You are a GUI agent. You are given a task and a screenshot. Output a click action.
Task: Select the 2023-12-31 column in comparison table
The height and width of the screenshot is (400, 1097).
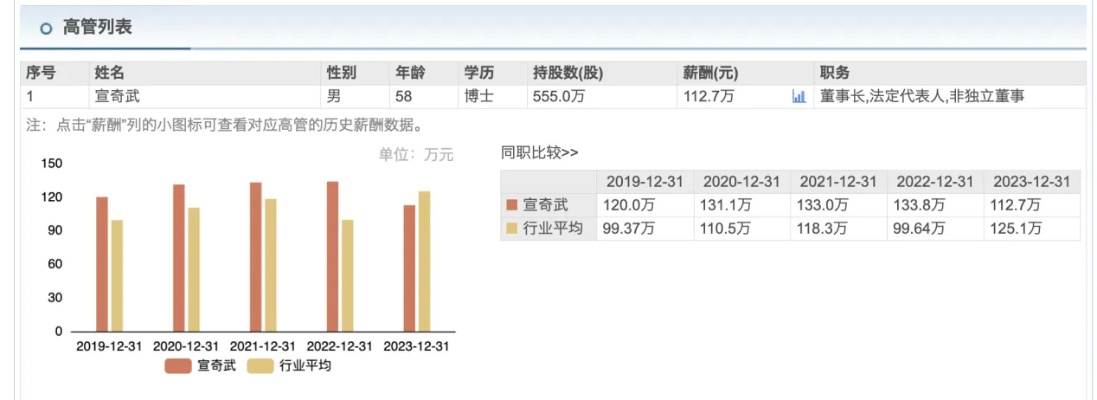point(1031,181)
